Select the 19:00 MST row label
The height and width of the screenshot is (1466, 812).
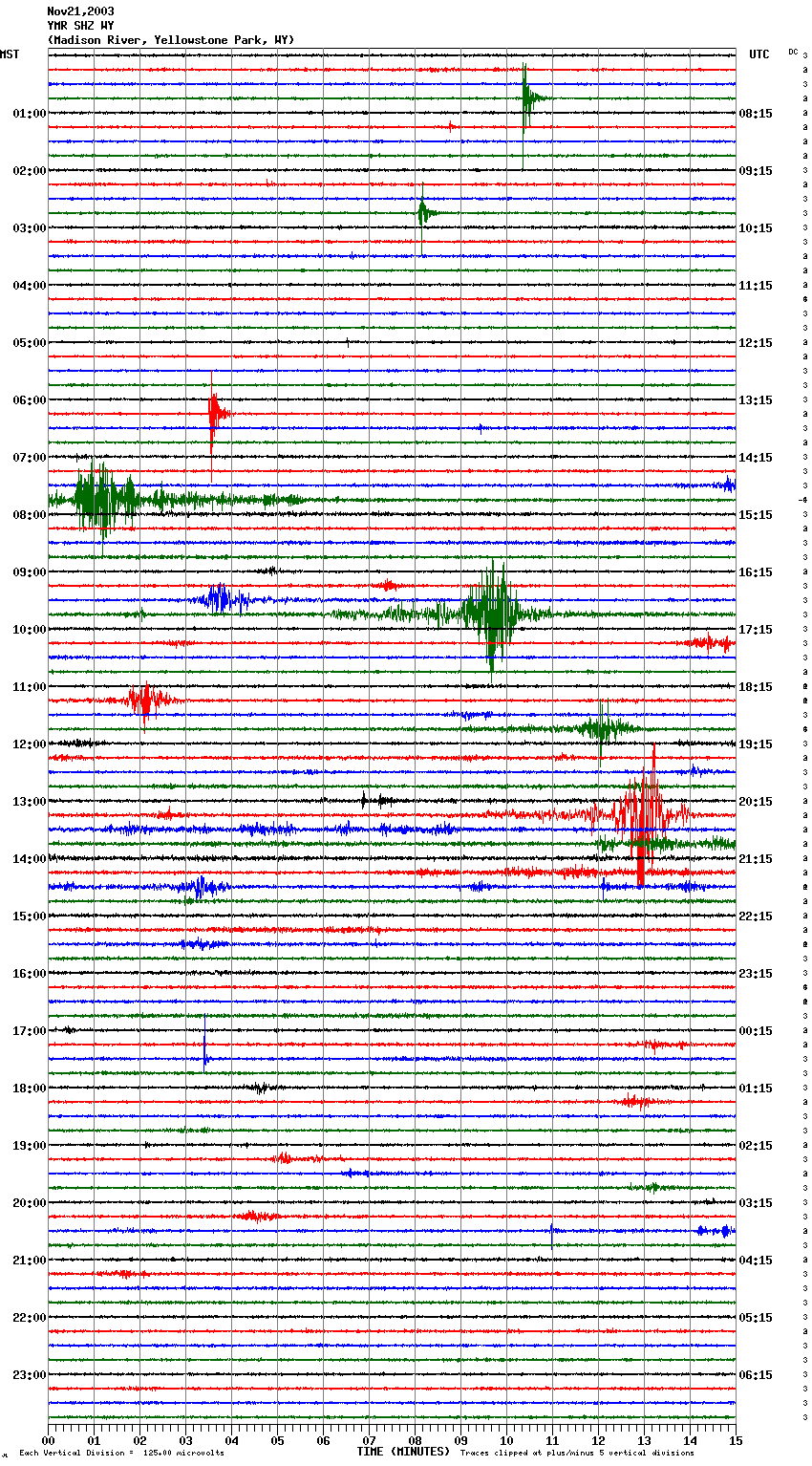30,1146
